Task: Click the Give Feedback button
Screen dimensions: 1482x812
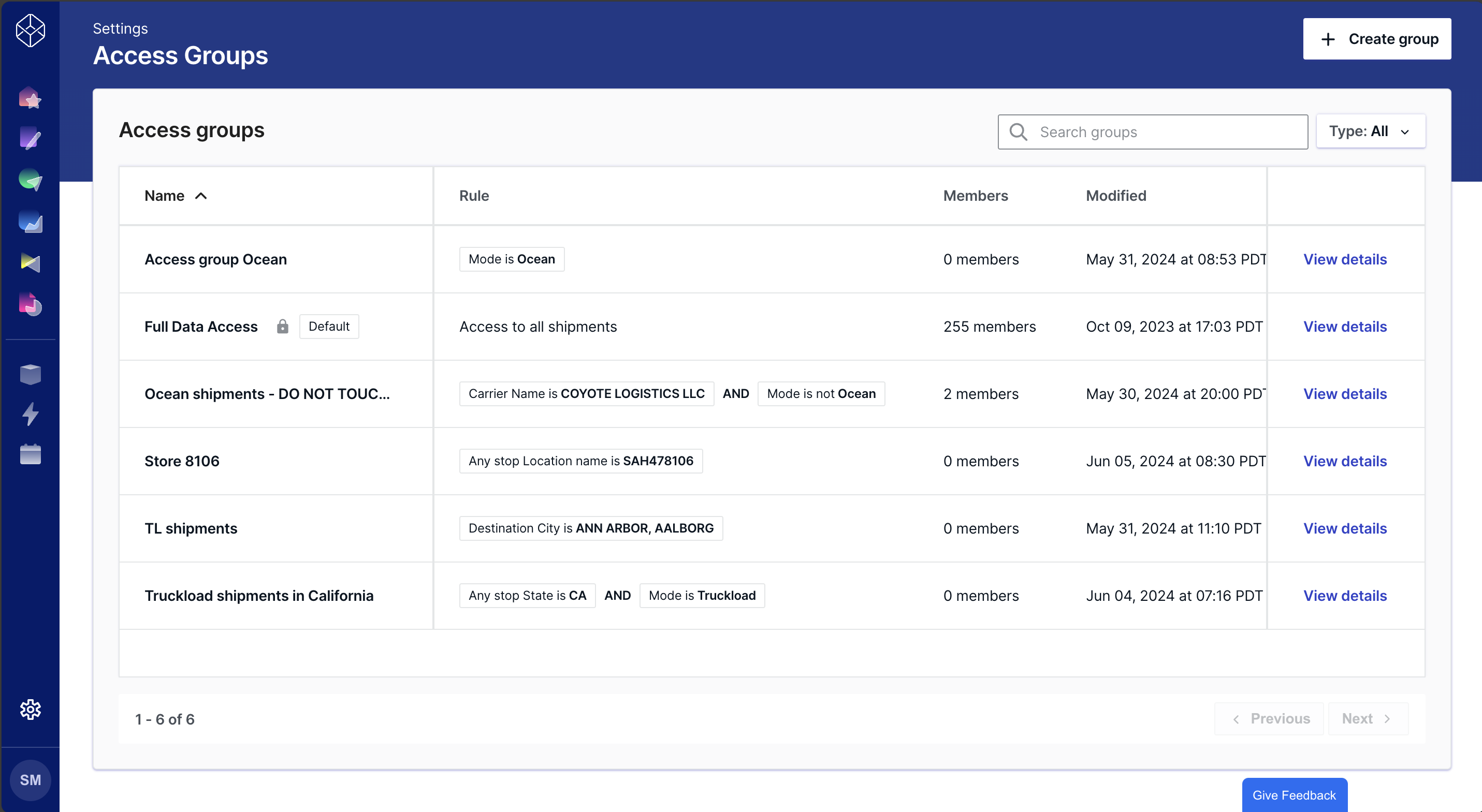Action: [1295, 795]
